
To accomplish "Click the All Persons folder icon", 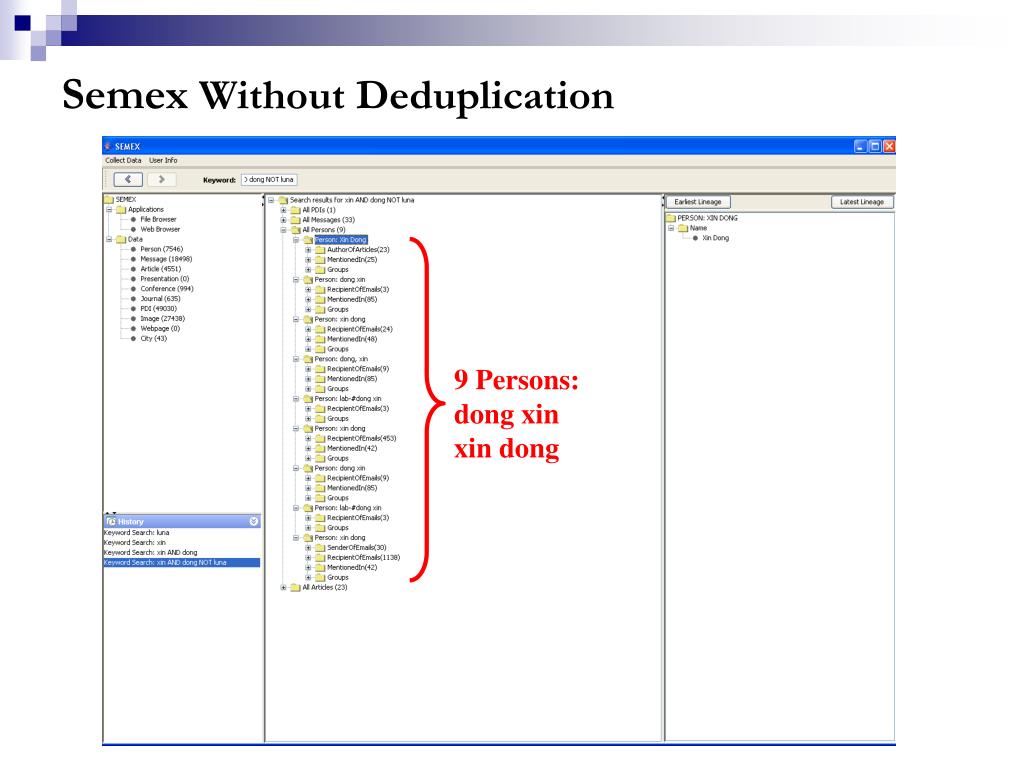I will click(x=295, y=230).
